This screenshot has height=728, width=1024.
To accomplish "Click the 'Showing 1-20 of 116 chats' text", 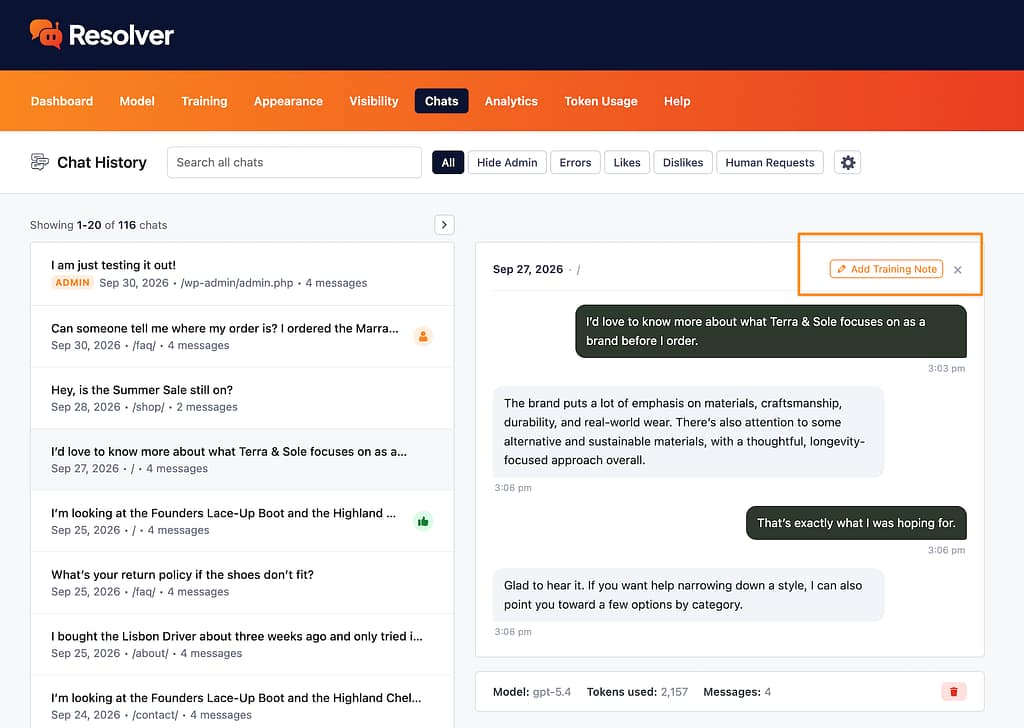I will [x=99, y=225].
